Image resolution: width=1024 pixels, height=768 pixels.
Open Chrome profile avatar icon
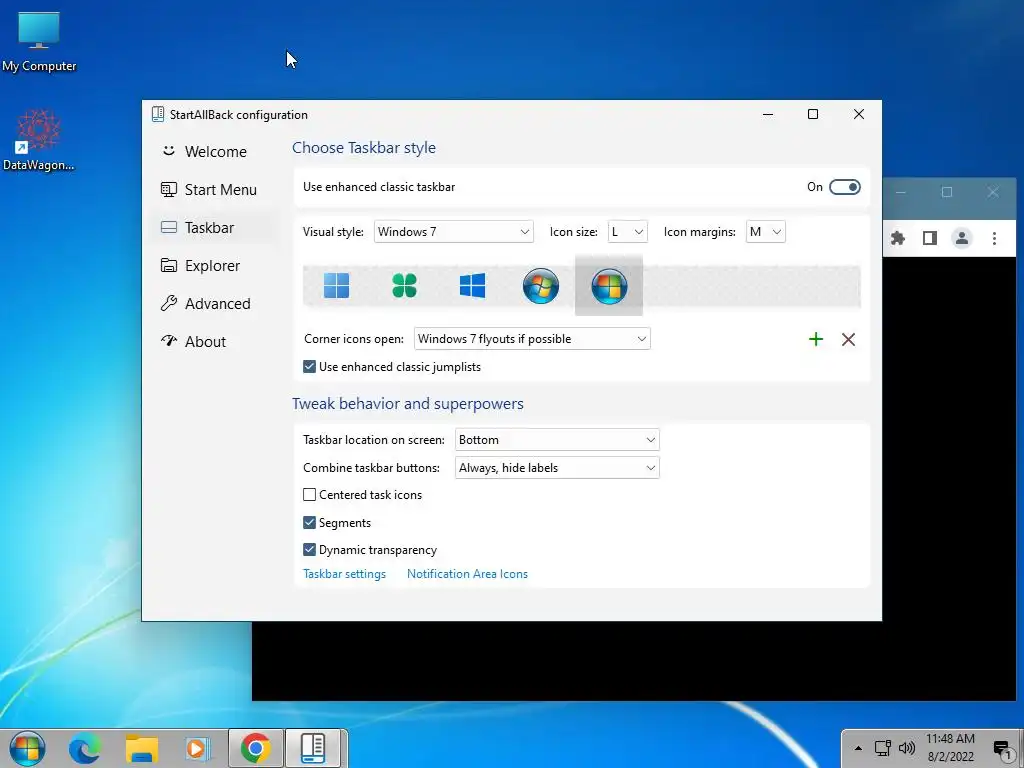pyautogui.click(x=962, y=238)
